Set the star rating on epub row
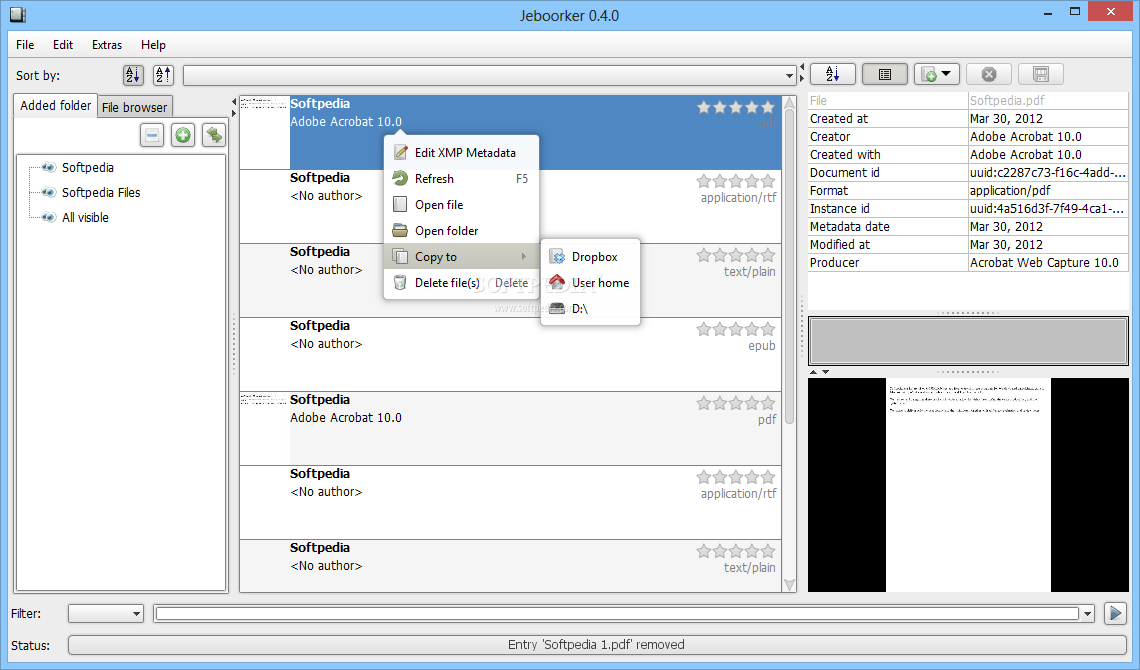 point(736,329)
